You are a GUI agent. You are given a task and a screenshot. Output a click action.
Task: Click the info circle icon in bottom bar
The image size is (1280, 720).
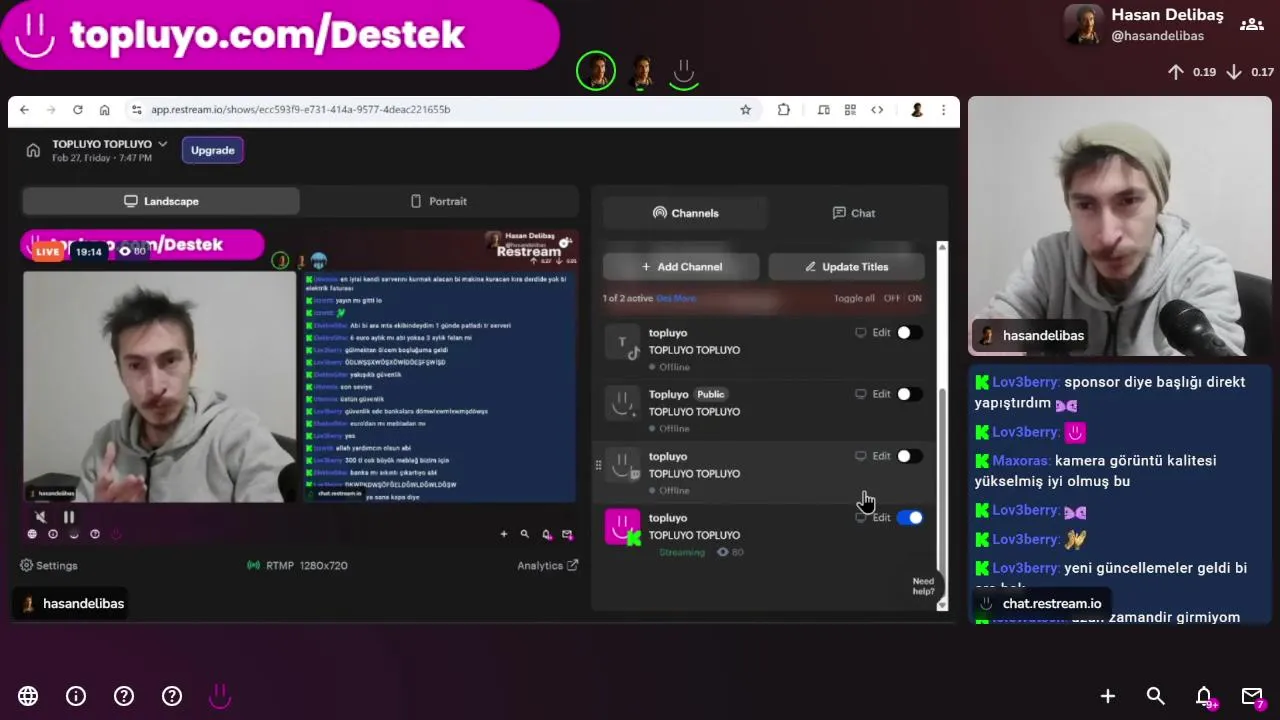[x=76, y=696]
